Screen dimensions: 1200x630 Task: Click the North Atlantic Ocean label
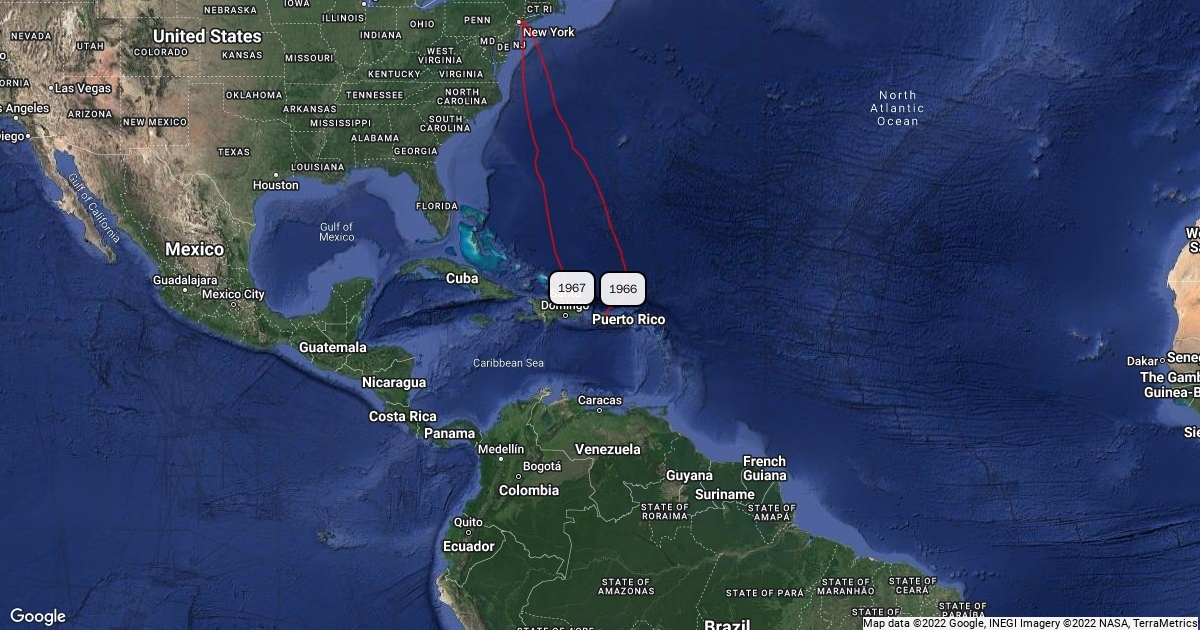coord(897,108)
